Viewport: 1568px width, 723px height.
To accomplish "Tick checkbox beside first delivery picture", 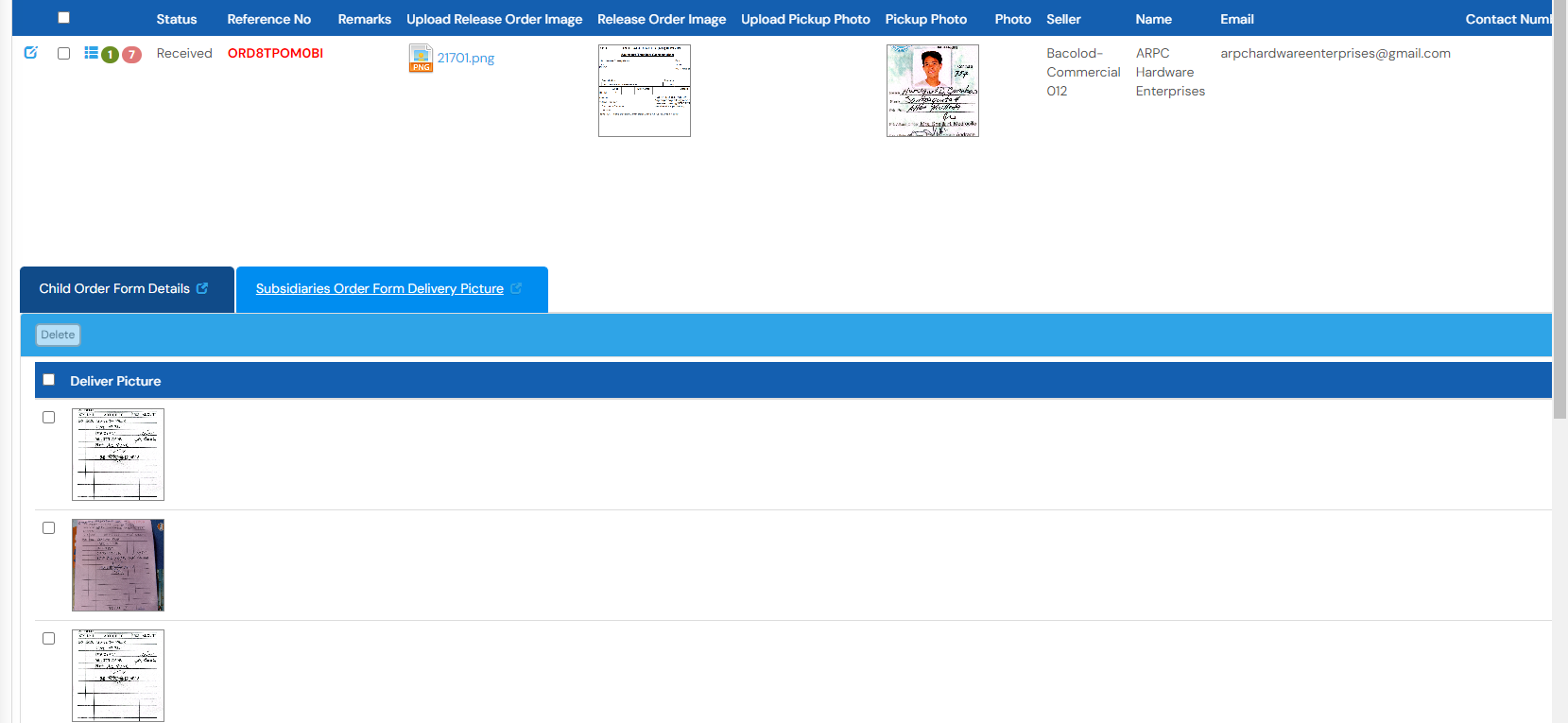I will 49,418.
